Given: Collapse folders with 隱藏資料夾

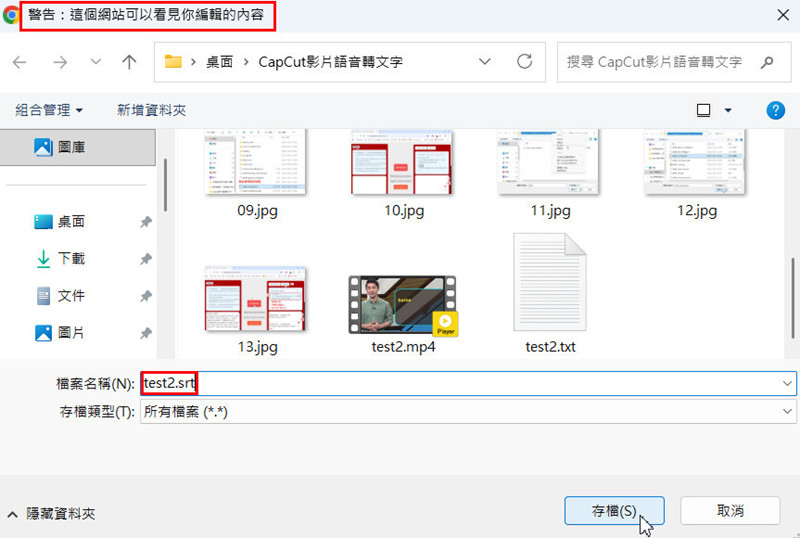Looking at the screenshot, I should 51,513.
